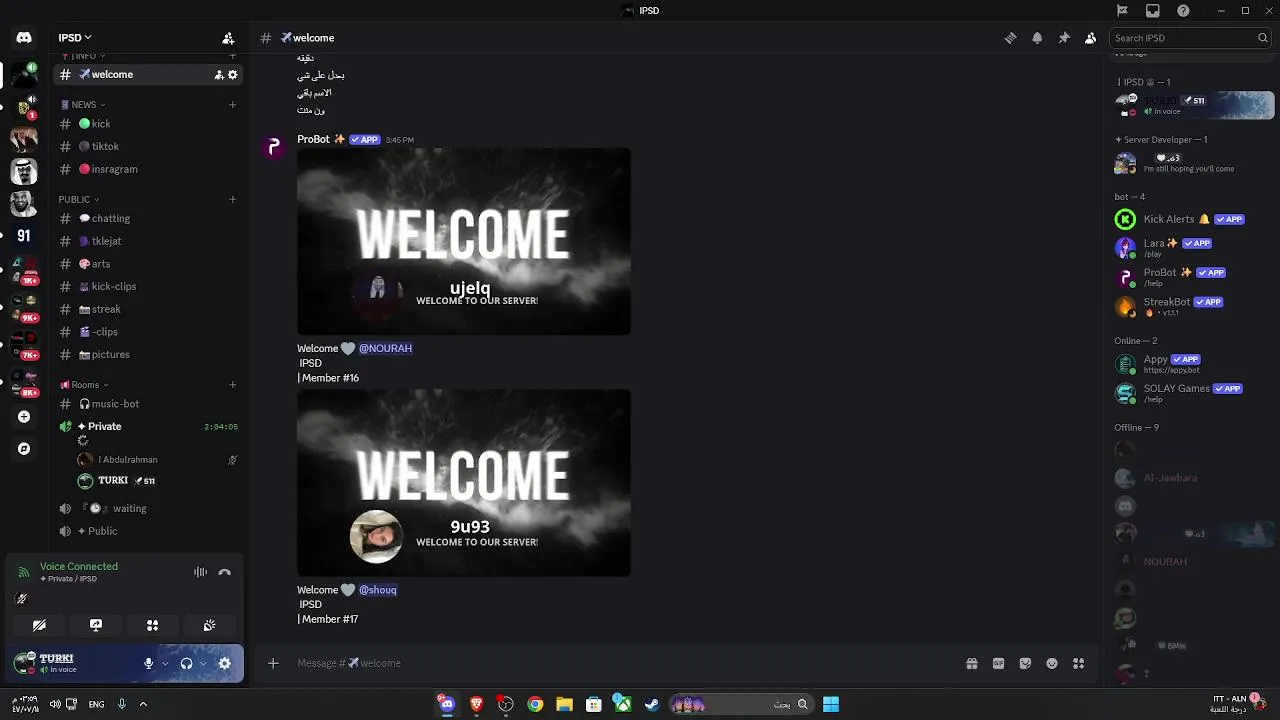Image resolution: width=1280 pixels, height=720 pixels.
Task: Open the Threads icon in channel header
Action: [1010, 38]
